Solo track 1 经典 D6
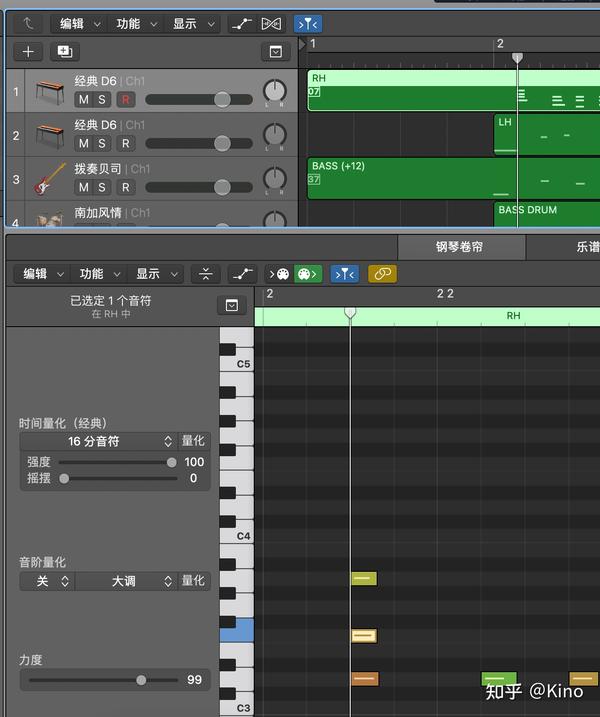The height and width of the screenshot is (717, 600). coord(102,100)
